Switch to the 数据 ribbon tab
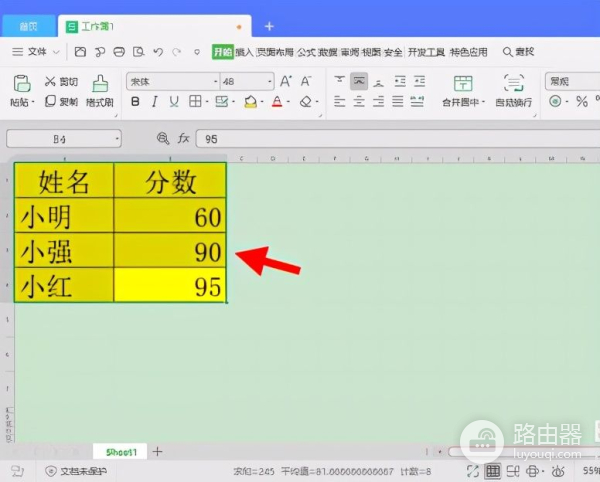Viewport: 600px width, 482px height. [328, 52]
